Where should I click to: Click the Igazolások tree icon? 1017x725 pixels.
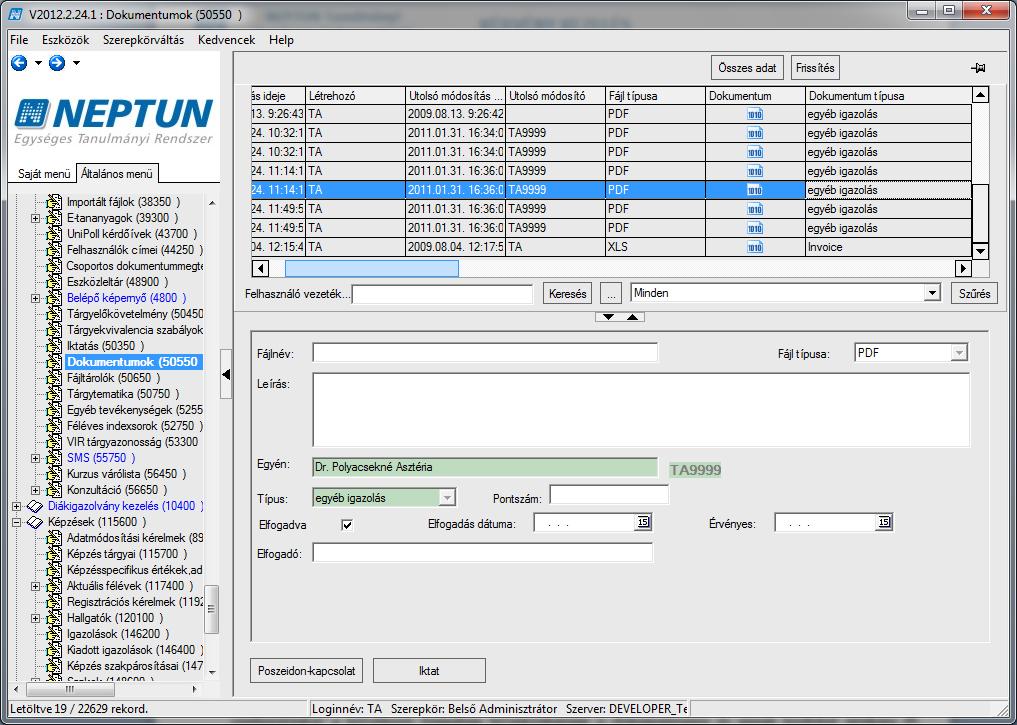click(x=54, y=634)
